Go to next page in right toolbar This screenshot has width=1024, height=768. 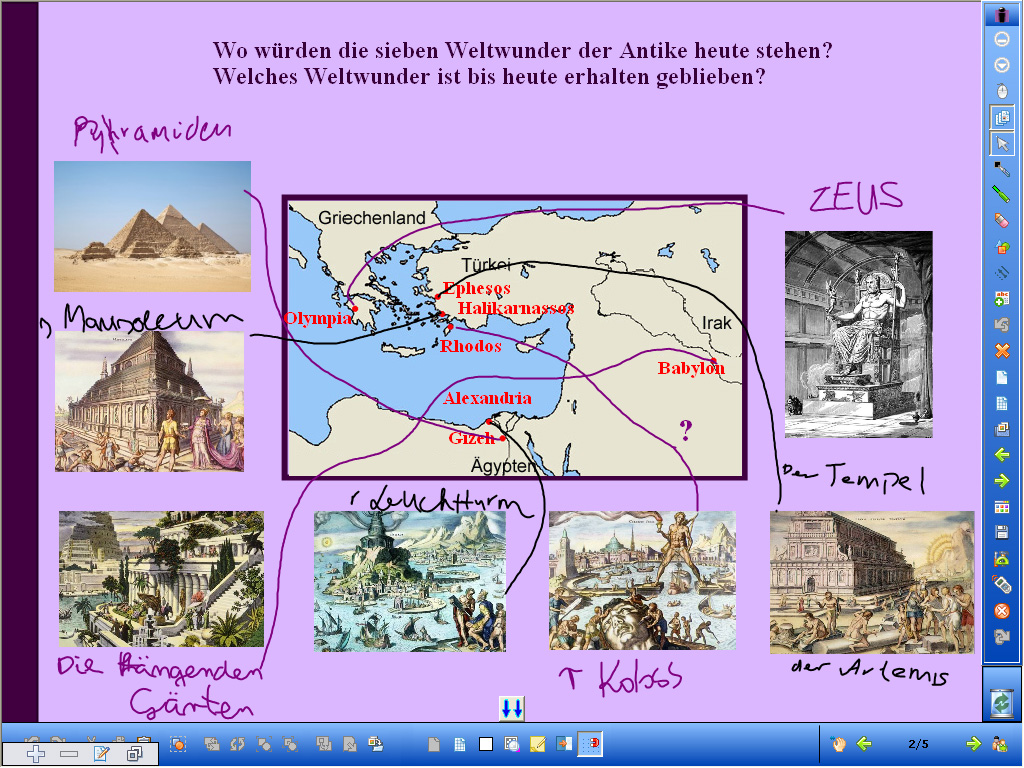(x=1002, y=481)
